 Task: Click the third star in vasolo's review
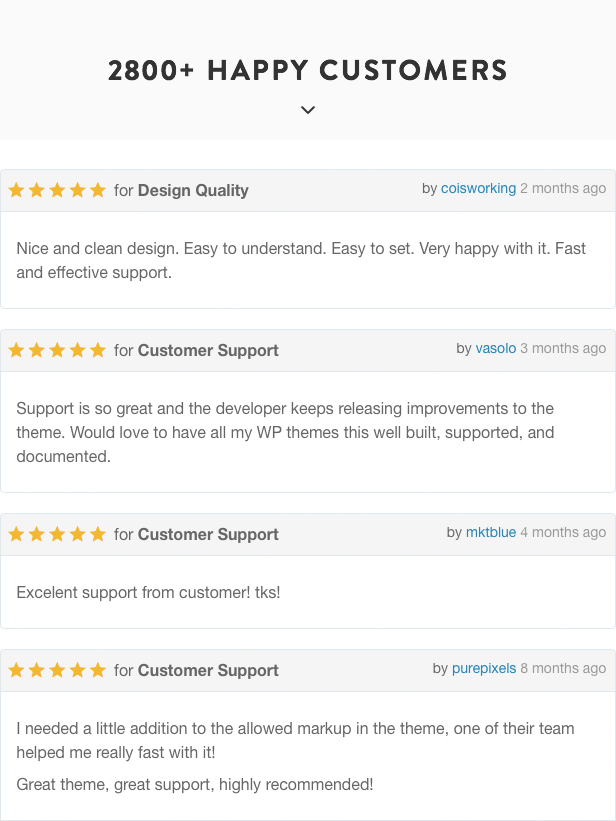coord(57,350)
